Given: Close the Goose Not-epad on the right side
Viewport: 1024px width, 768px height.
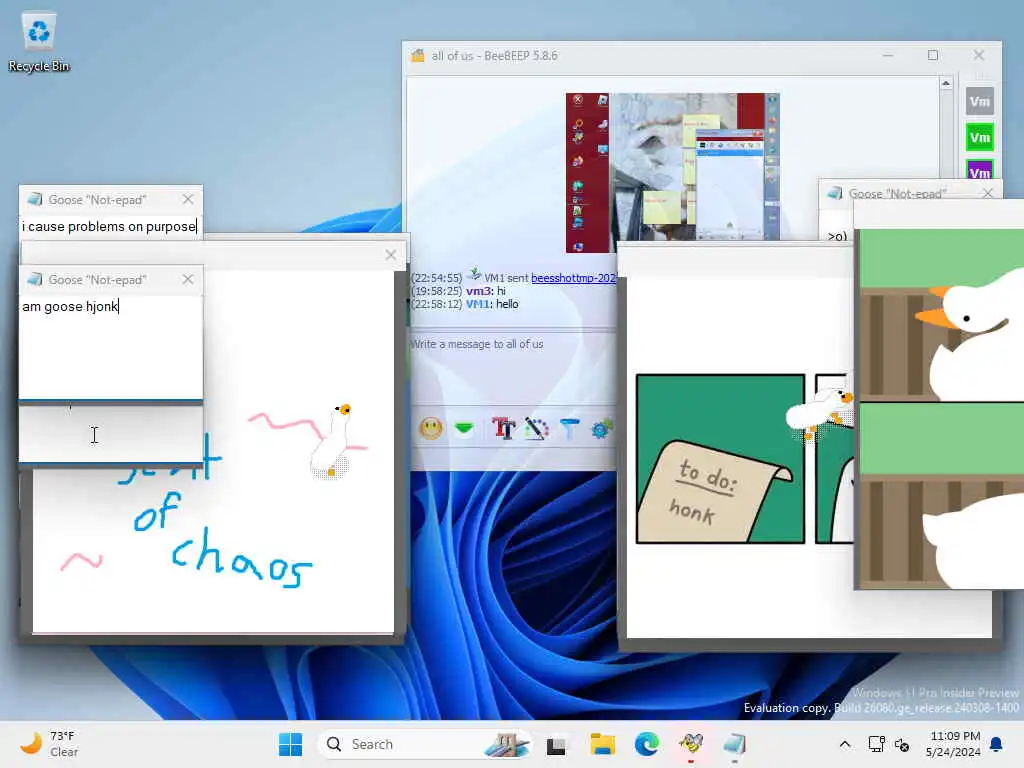Looking at the screenshot, I should (987, 193).
